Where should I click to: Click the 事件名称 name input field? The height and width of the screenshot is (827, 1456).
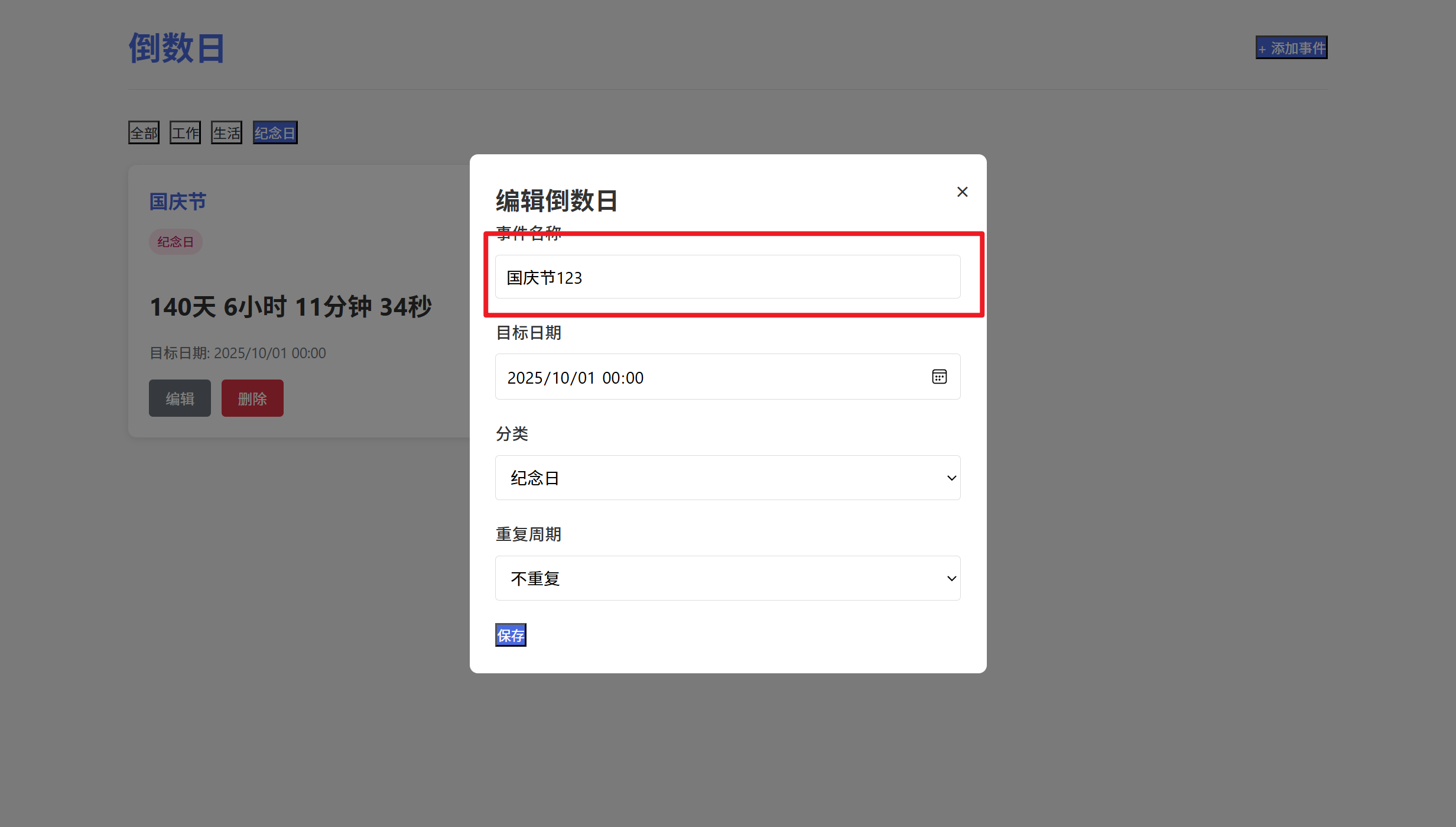727,277
